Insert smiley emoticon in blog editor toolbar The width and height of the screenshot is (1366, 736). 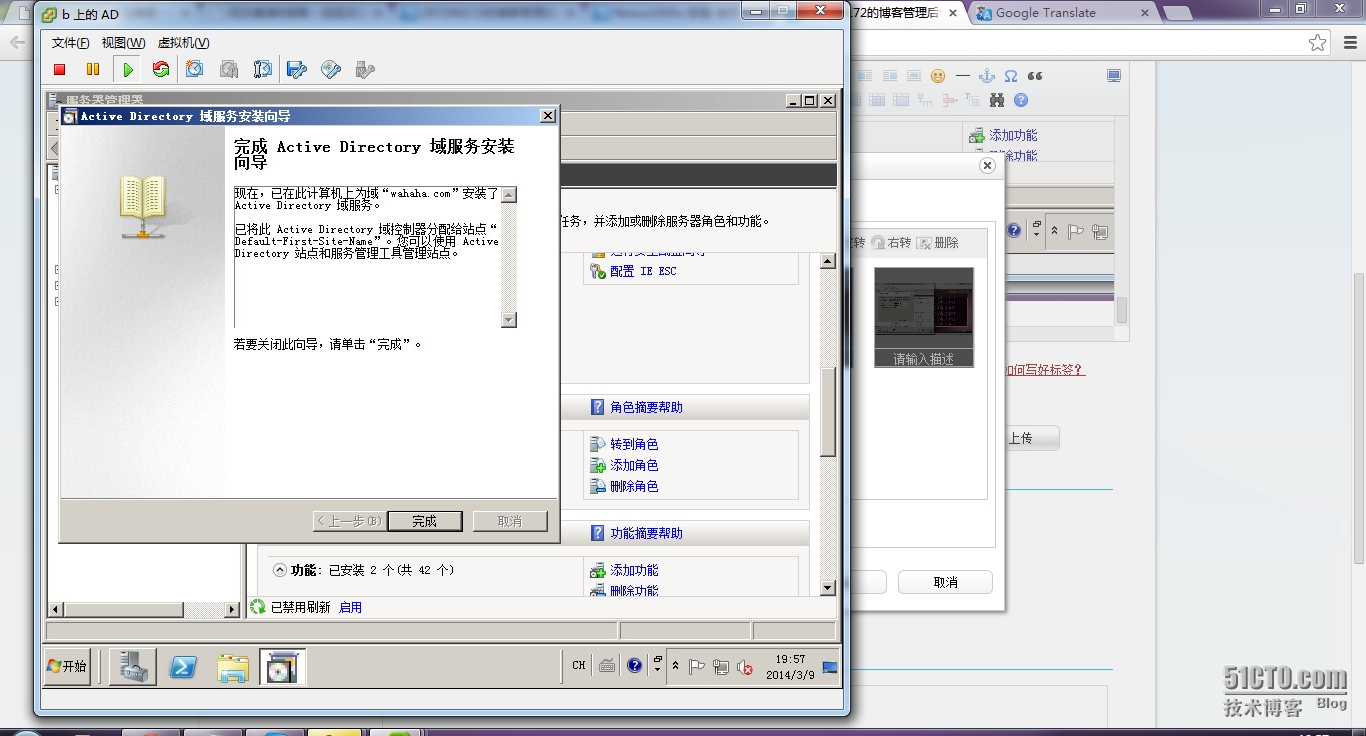[x=938, y=76]
